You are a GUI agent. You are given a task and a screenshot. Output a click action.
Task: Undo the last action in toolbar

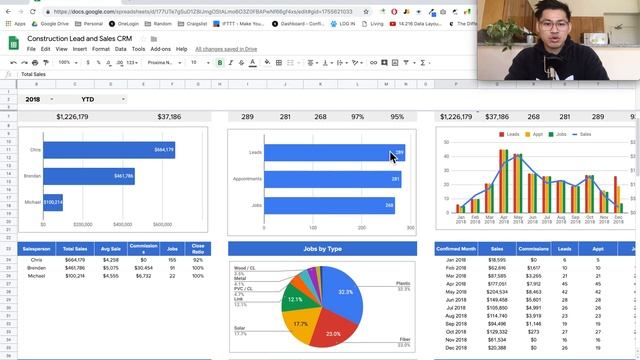13,63
